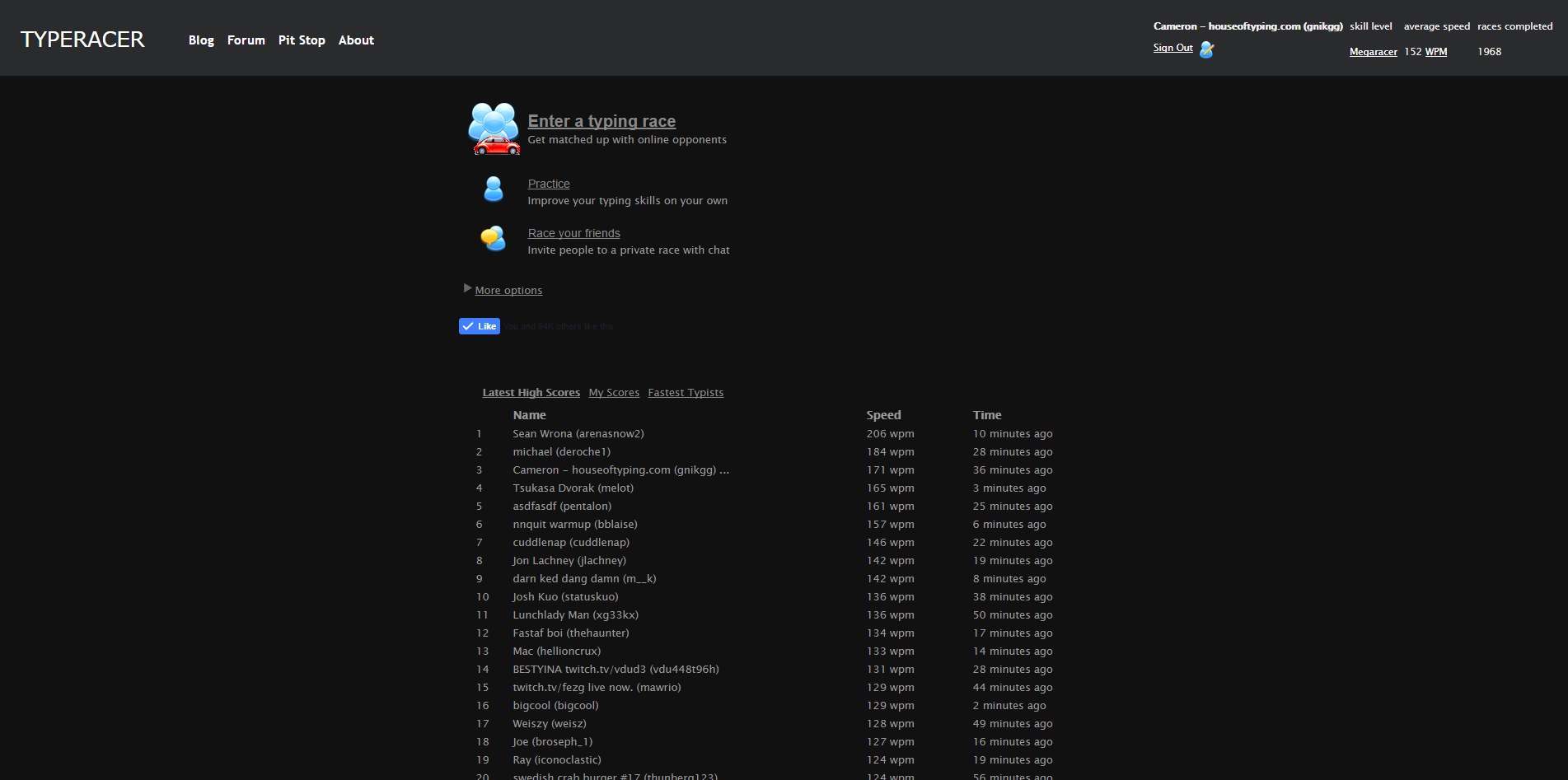1568x780 pixels.
Task: Click Weiszy (weisz) name
Action: 550,724
